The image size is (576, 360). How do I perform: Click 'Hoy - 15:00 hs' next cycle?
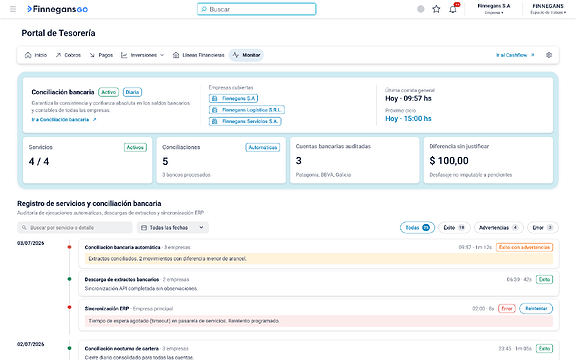408,119
